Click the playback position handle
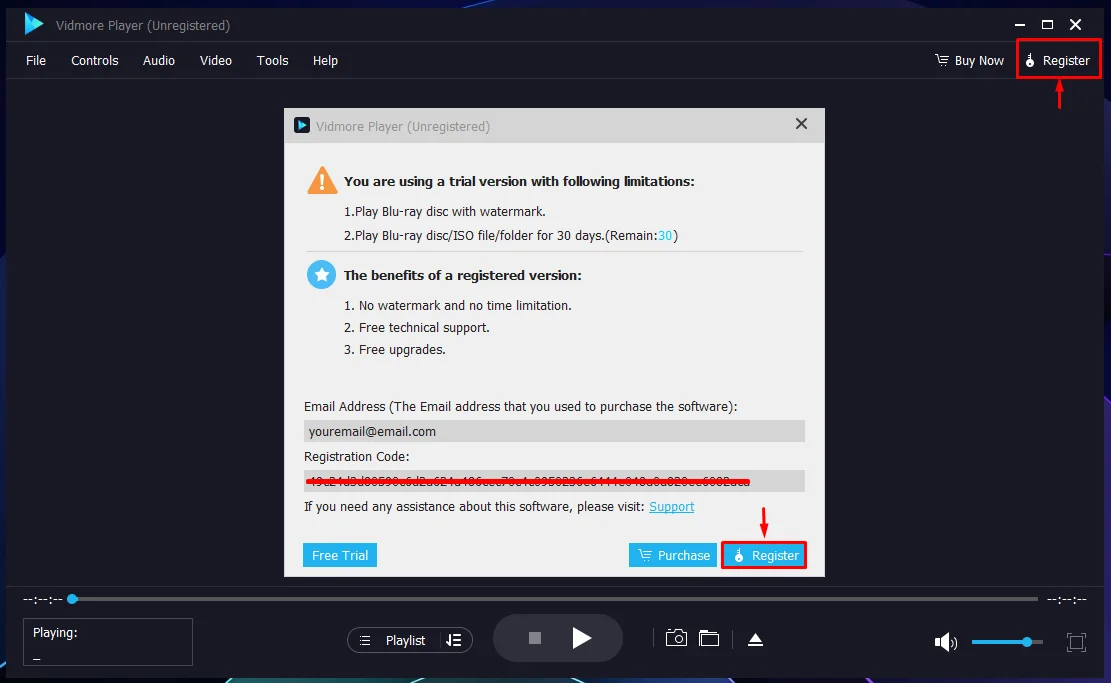Screen dimensions: 1111x683 [72, 599]
